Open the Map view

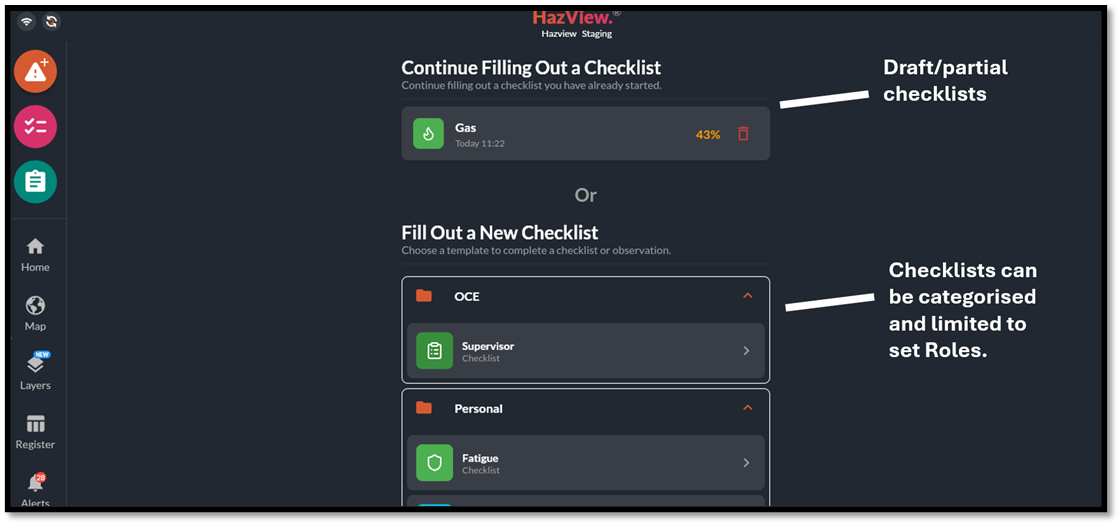coord(35,313)
